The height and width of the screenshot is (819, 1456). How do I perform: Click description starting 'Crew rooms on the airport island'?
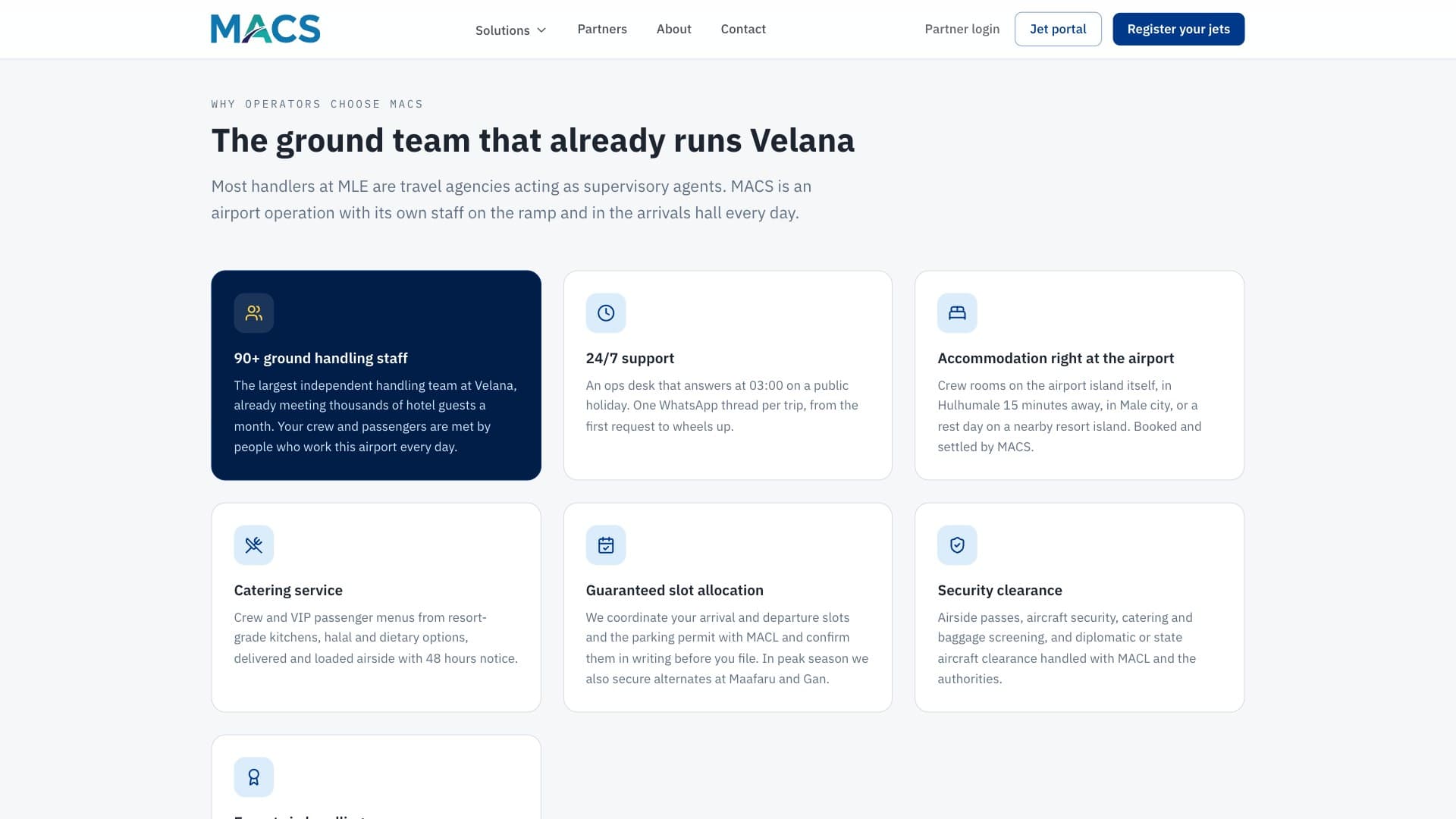coord(1069,416)
